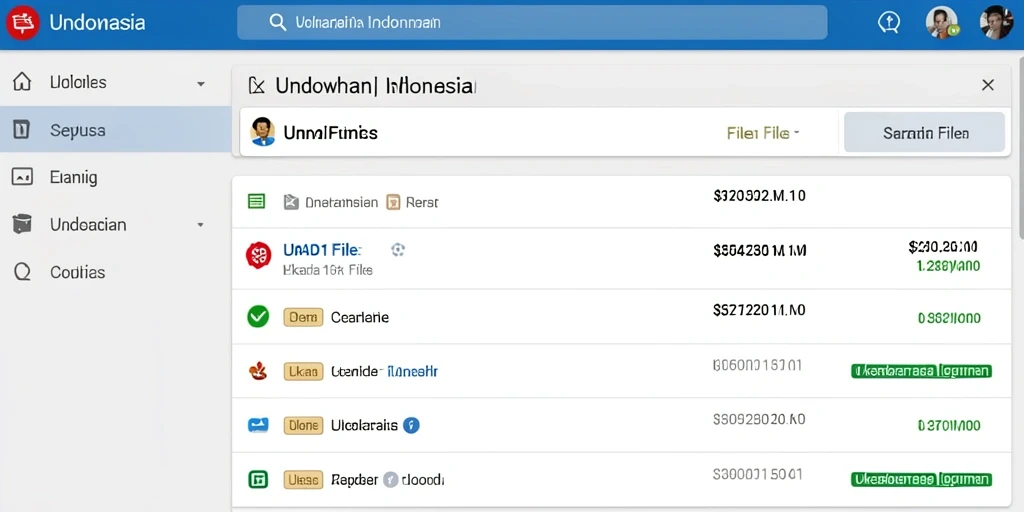
Task: Select Undoacian in the sidebar
Action: point(116,225)
